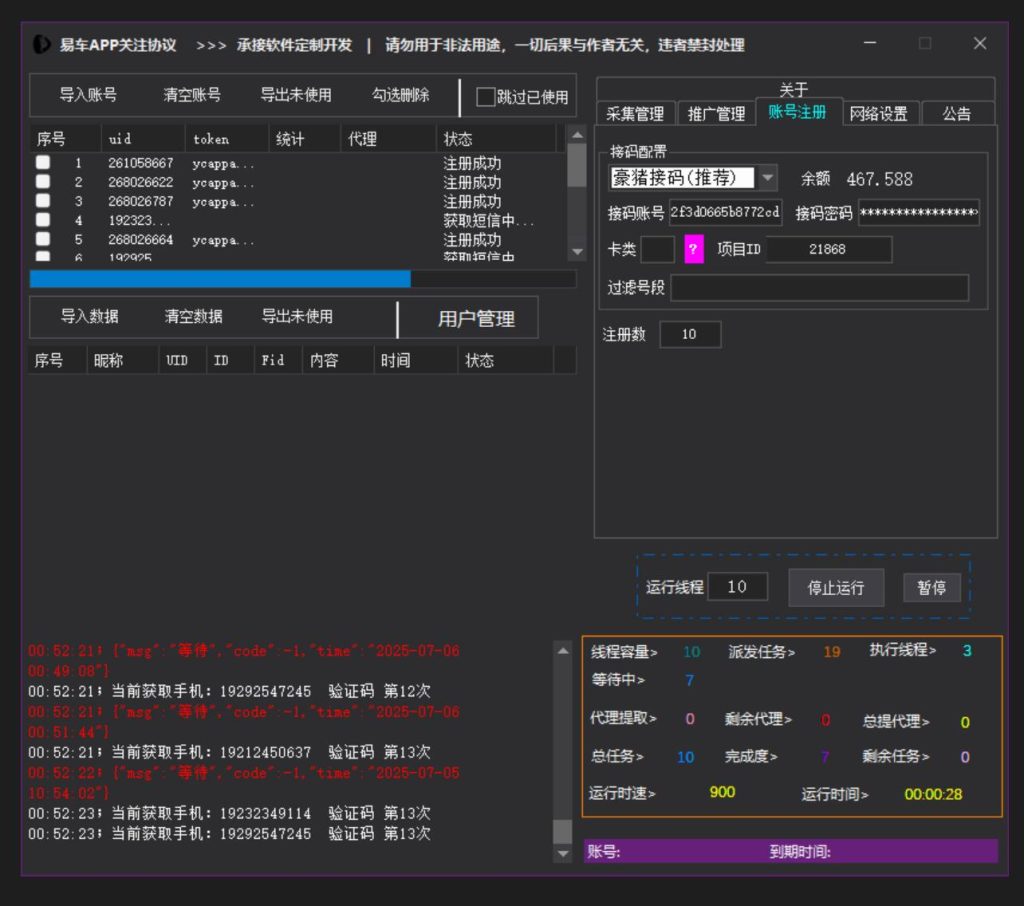Click 导入账号 to import accounts
This screenshot has width=1024, height=906.
88,96
